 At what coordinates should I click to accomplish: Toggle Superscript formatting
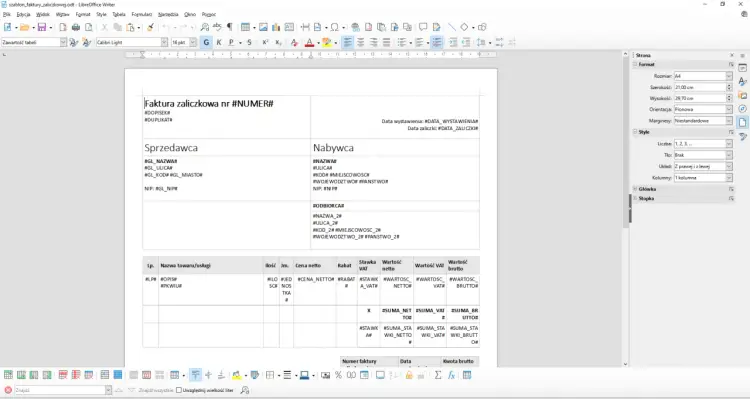pyautogui.click(x=265, y=43)
